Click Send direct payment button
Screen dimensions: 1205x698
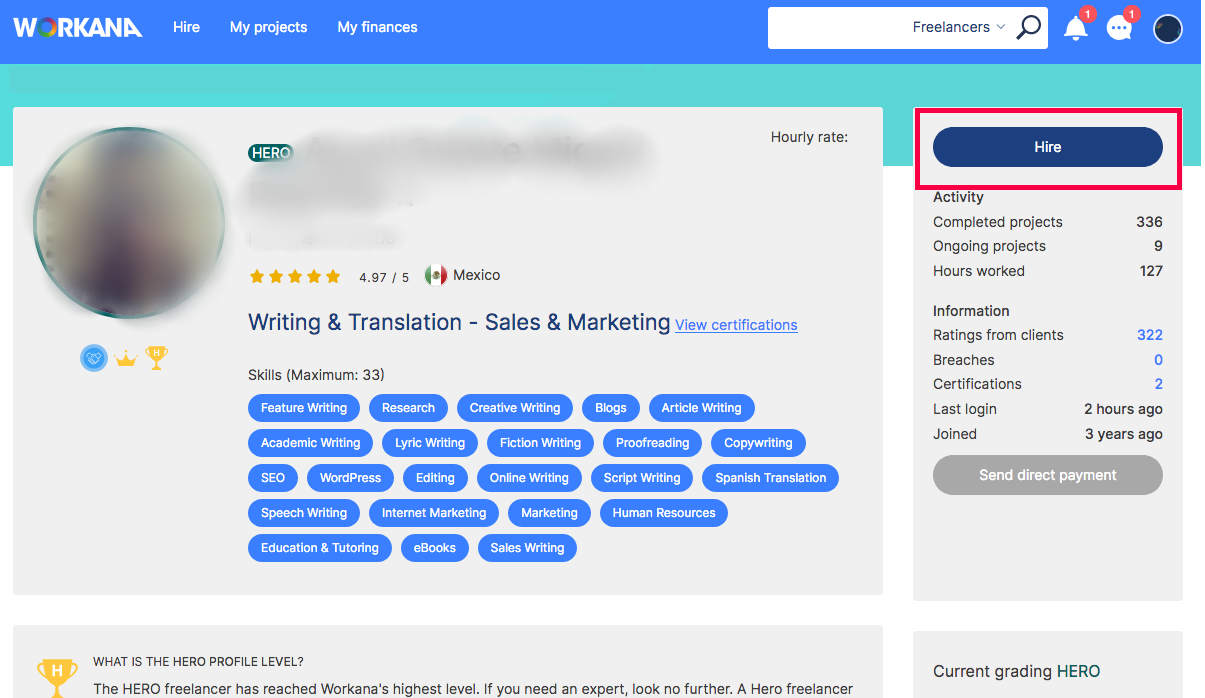coord(1047,475)
